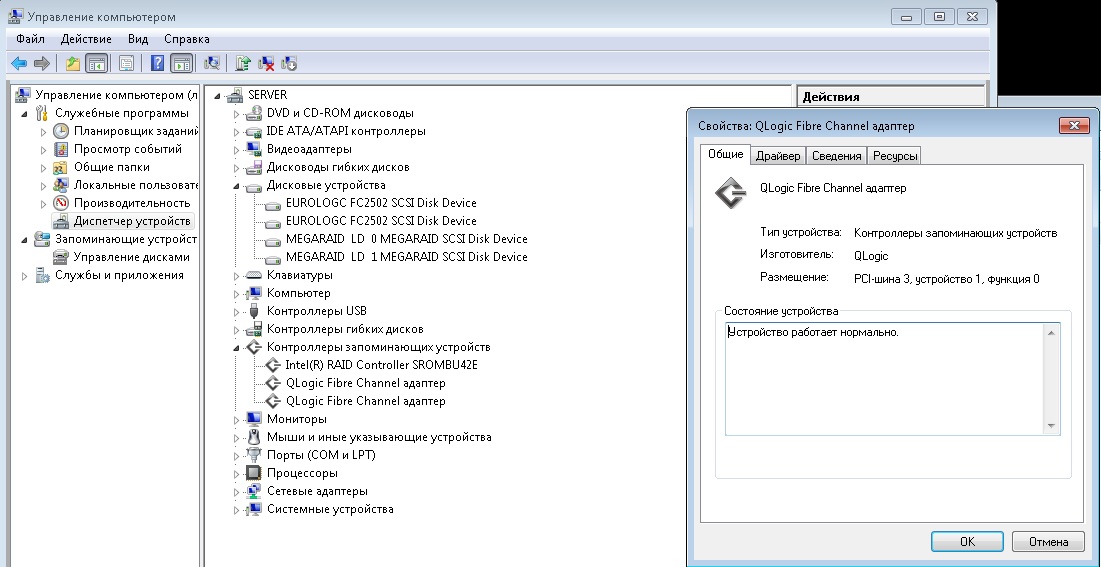Click the OK button in properties dialog
1101x567 pixels.
[967, 542]
